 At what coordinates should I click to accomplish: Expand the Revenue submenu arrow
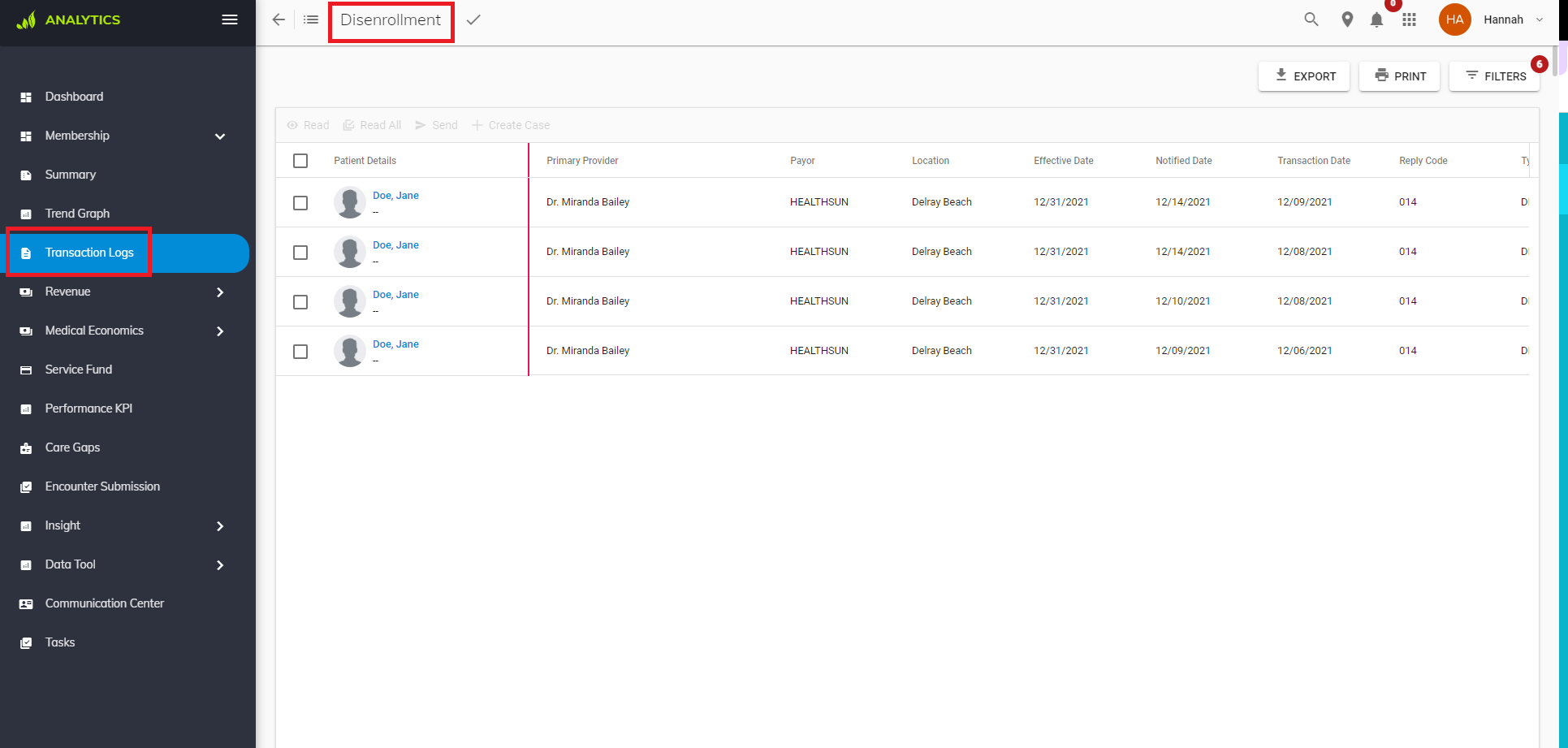220,292
